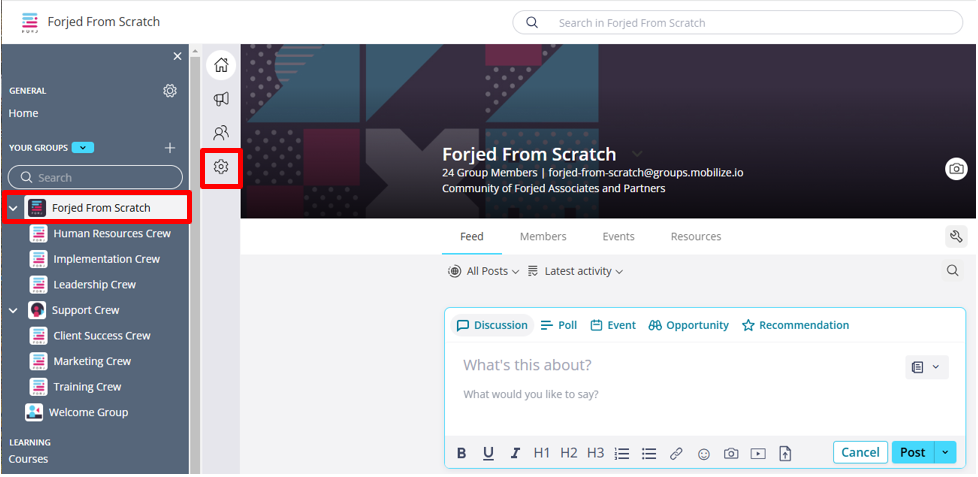
Task: Open the Your Groups dropdown badge
Action: coord(83,148)
